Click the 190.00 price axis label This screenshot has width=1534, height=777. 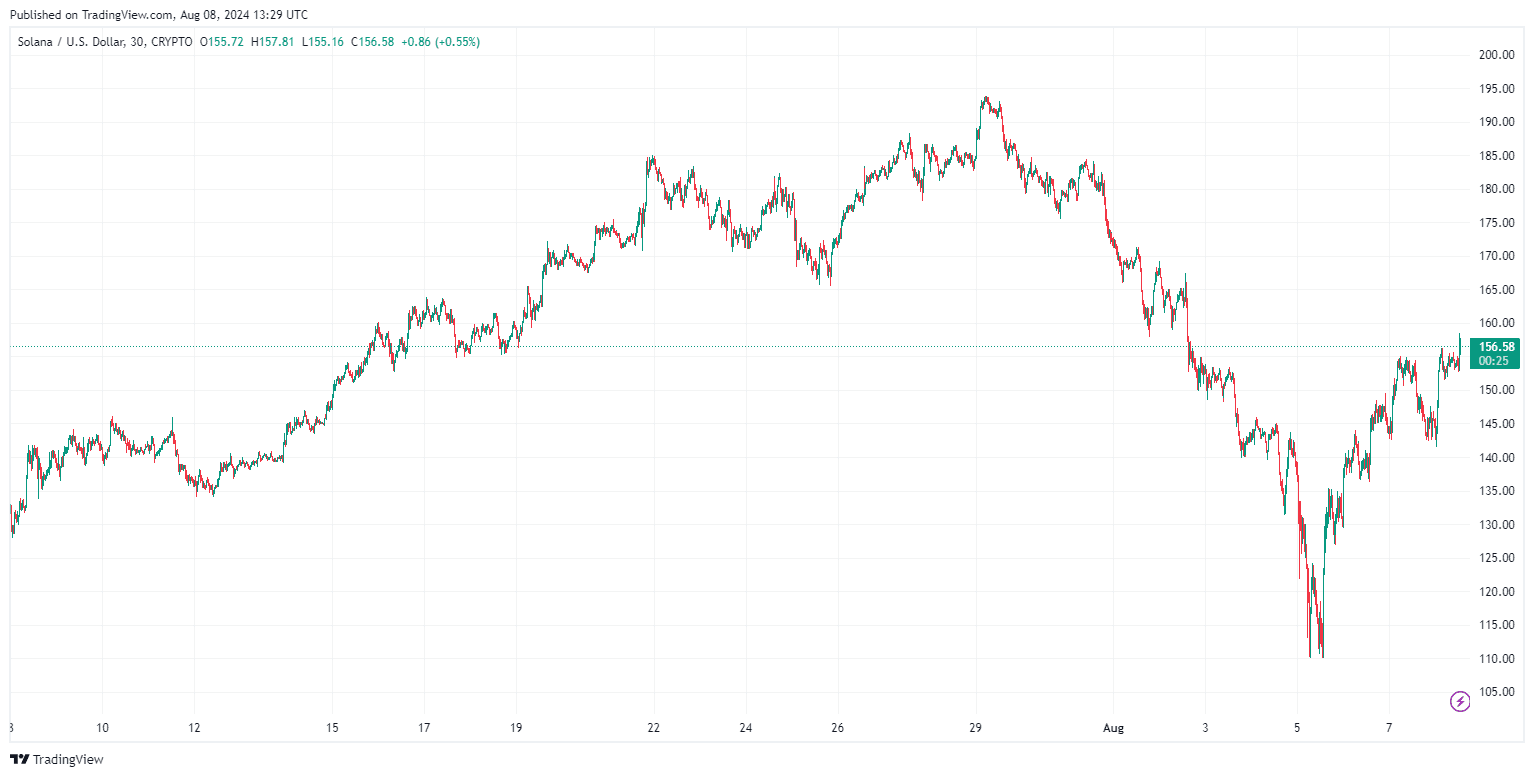coord(1497,122)
